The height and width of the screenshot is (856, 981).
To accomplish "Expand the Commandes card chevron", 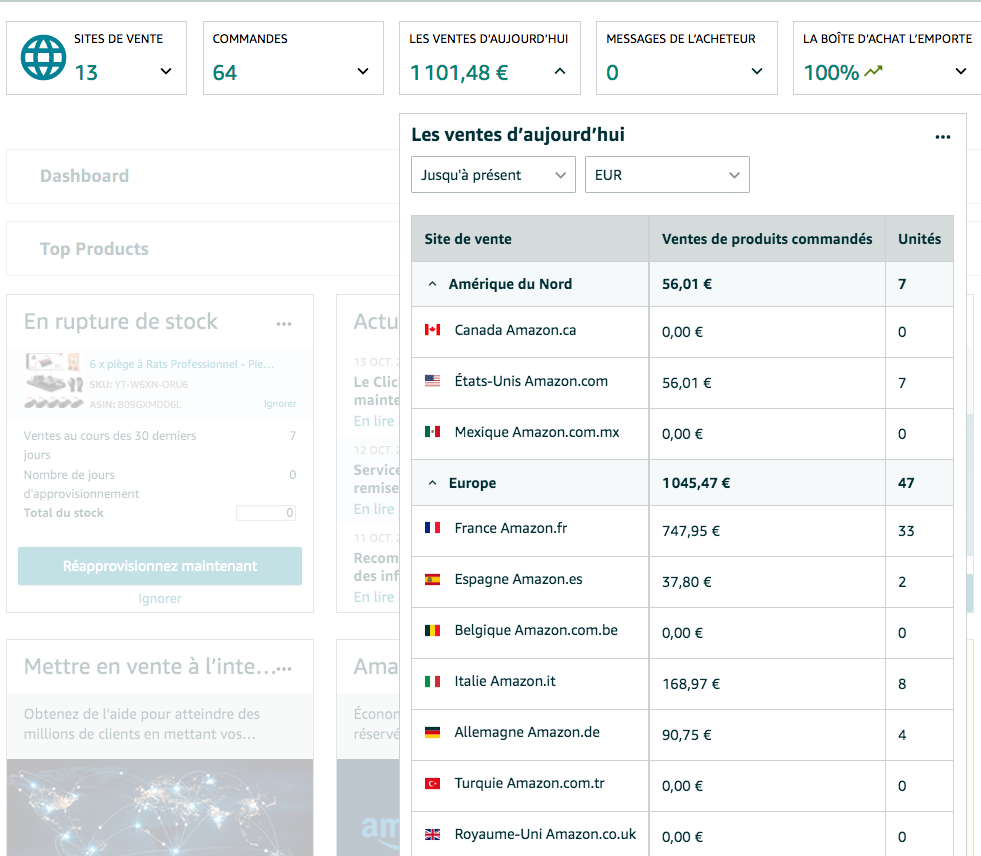I will 363,71.
